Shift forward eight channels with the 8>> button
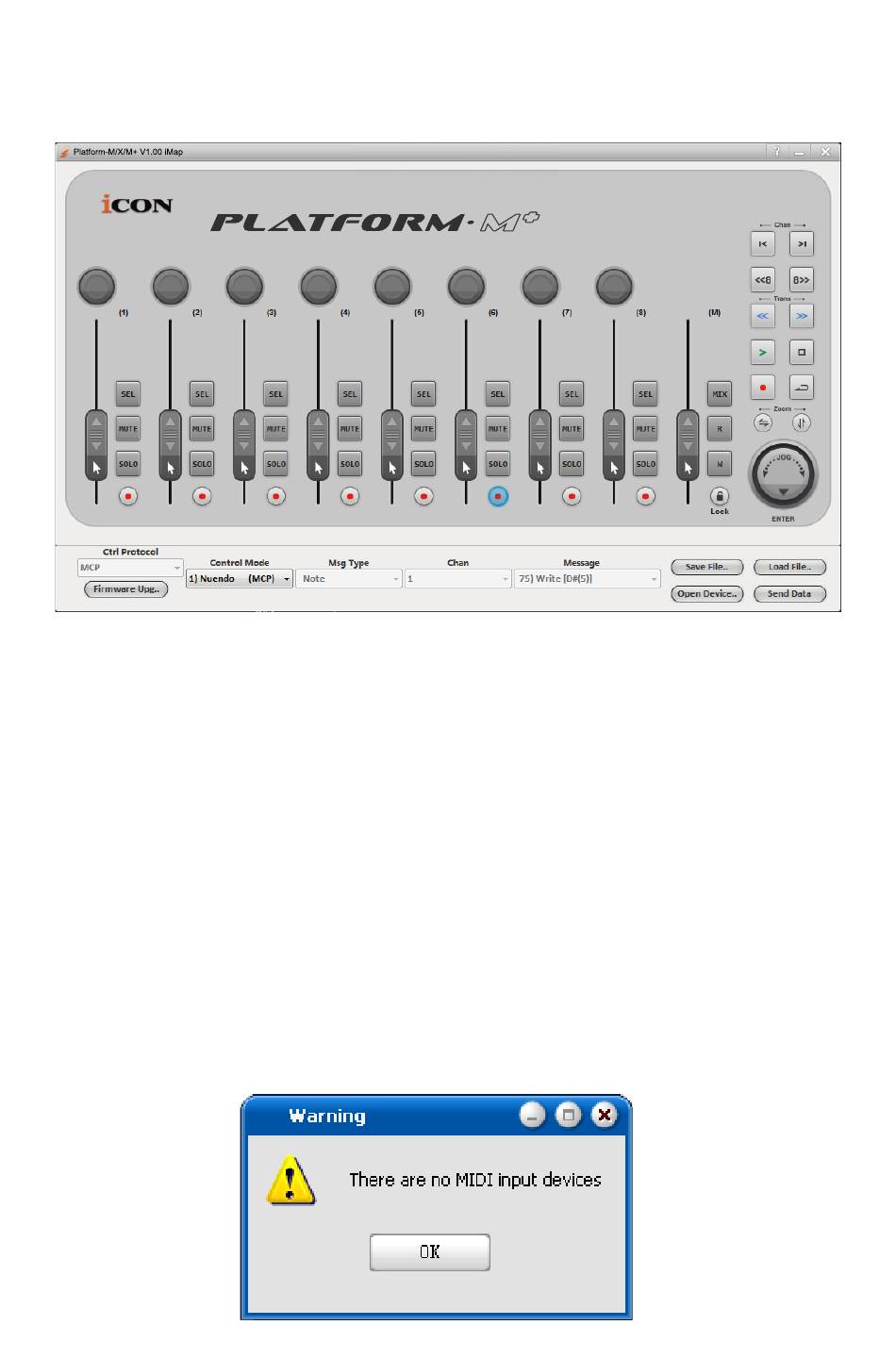Viewport: 896px width, 1358px height. coord(802,280)
